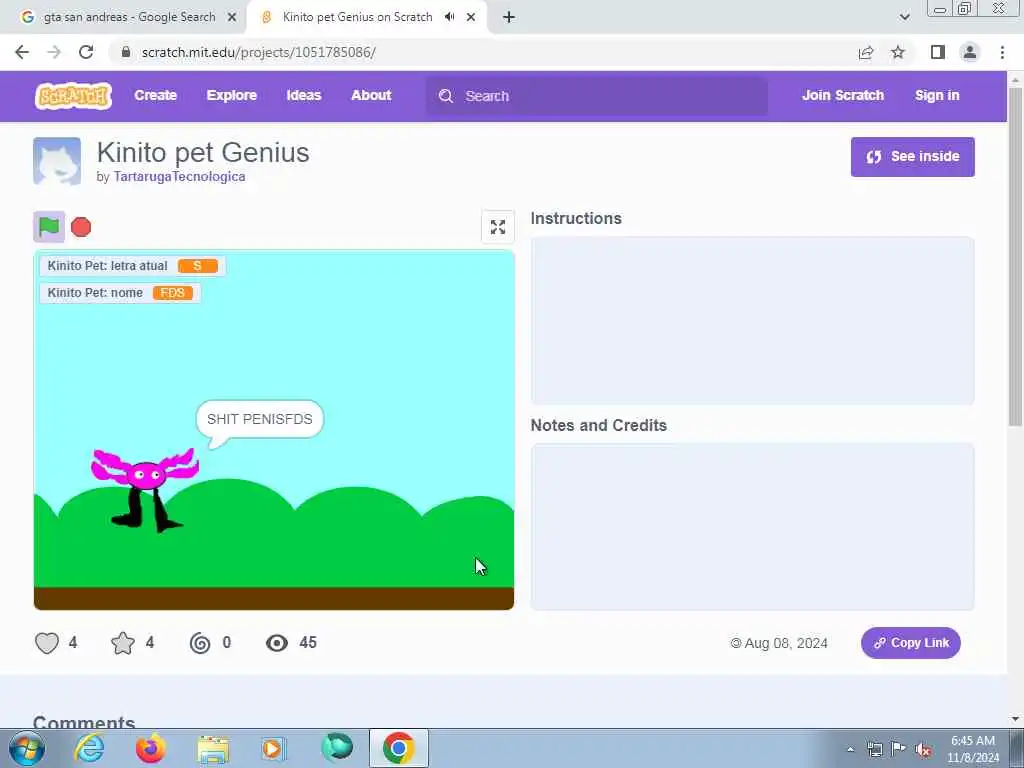
Task: Click the page vertical scrollbar thumb
Action: pos(1015,257)
